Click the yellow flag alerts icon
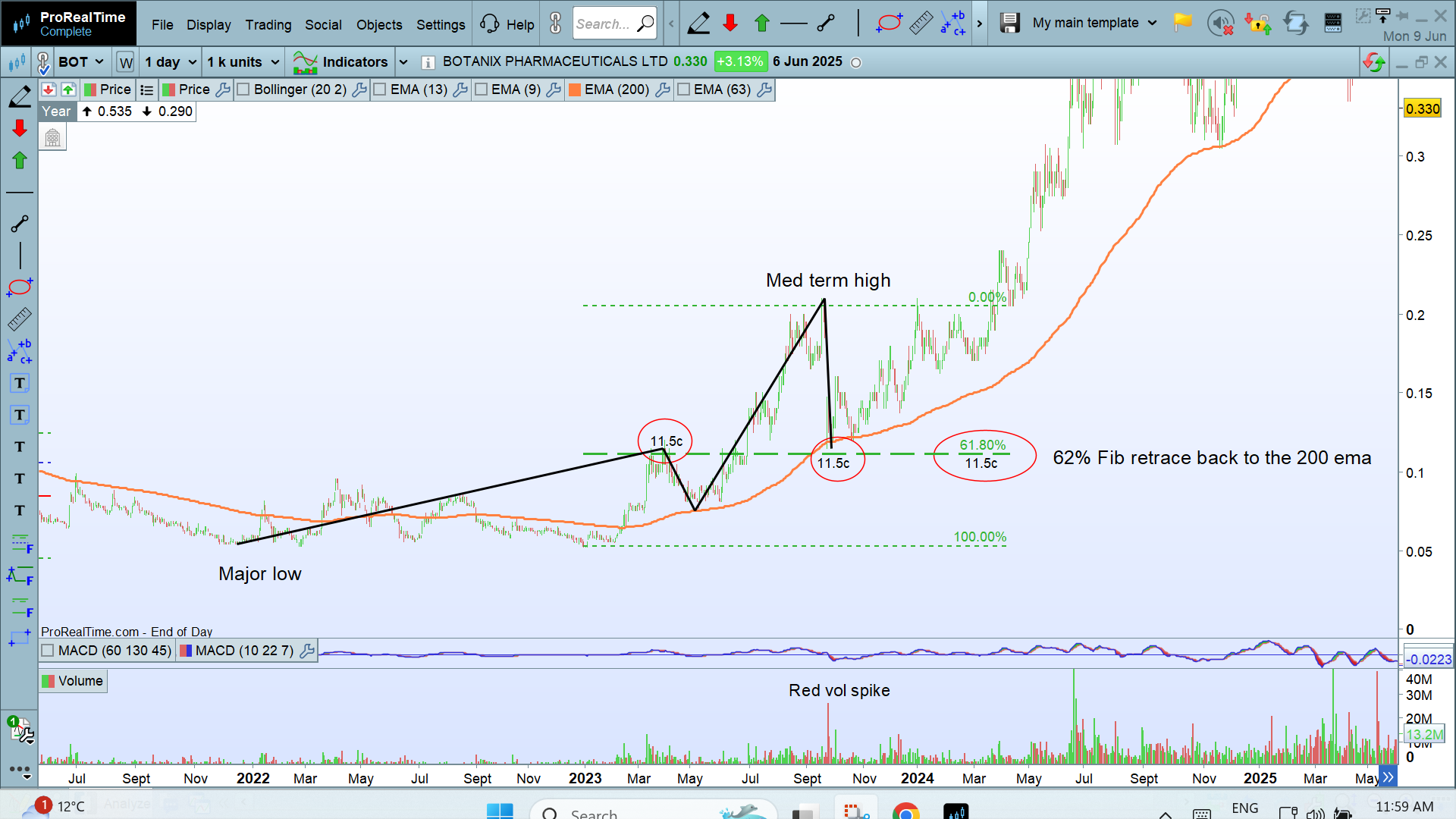The height and width of the screenshot is (819, 1456). tap(1182, 23)
